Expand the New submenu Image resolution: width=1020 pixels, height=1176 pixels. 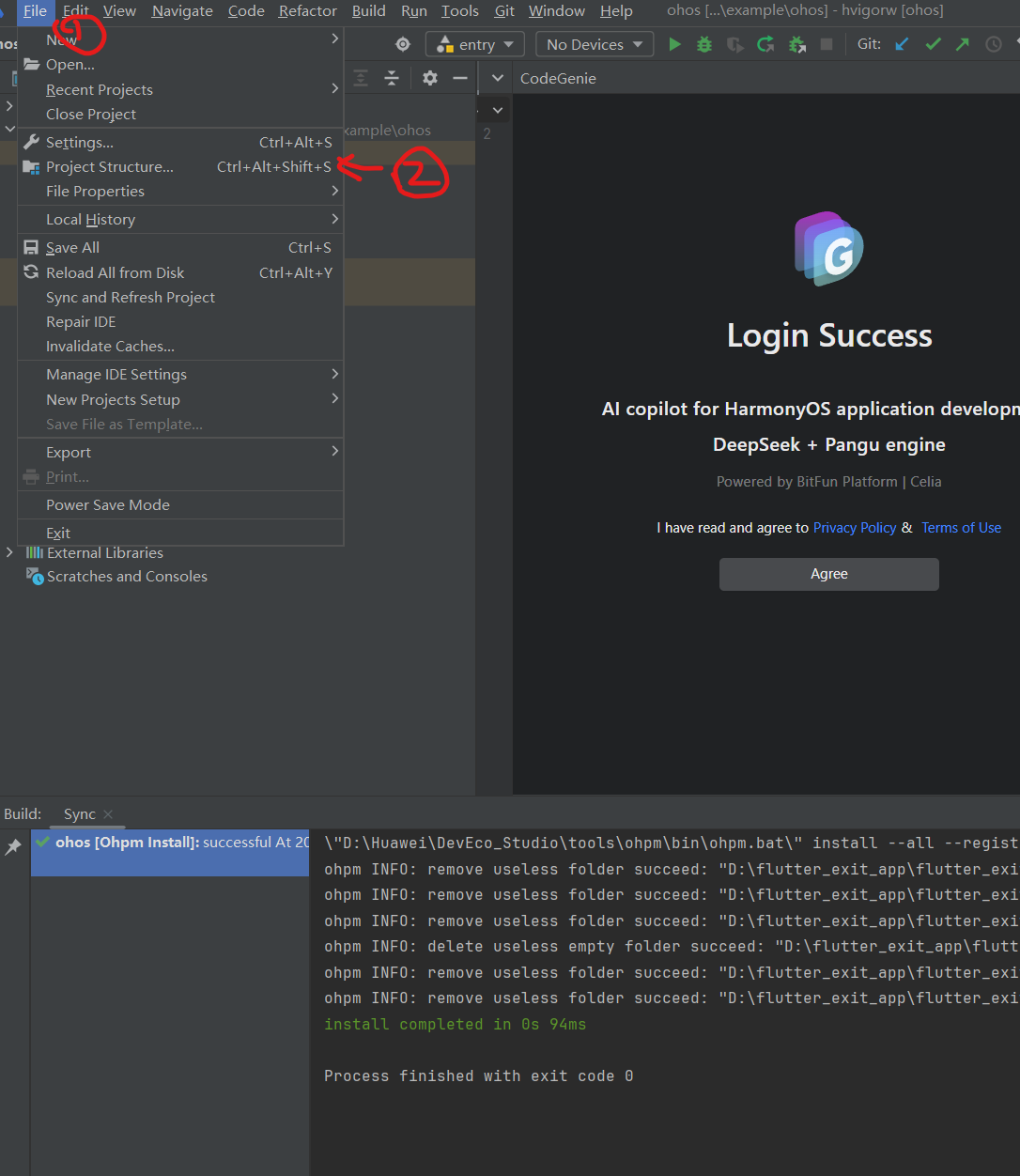click(335, 39)
